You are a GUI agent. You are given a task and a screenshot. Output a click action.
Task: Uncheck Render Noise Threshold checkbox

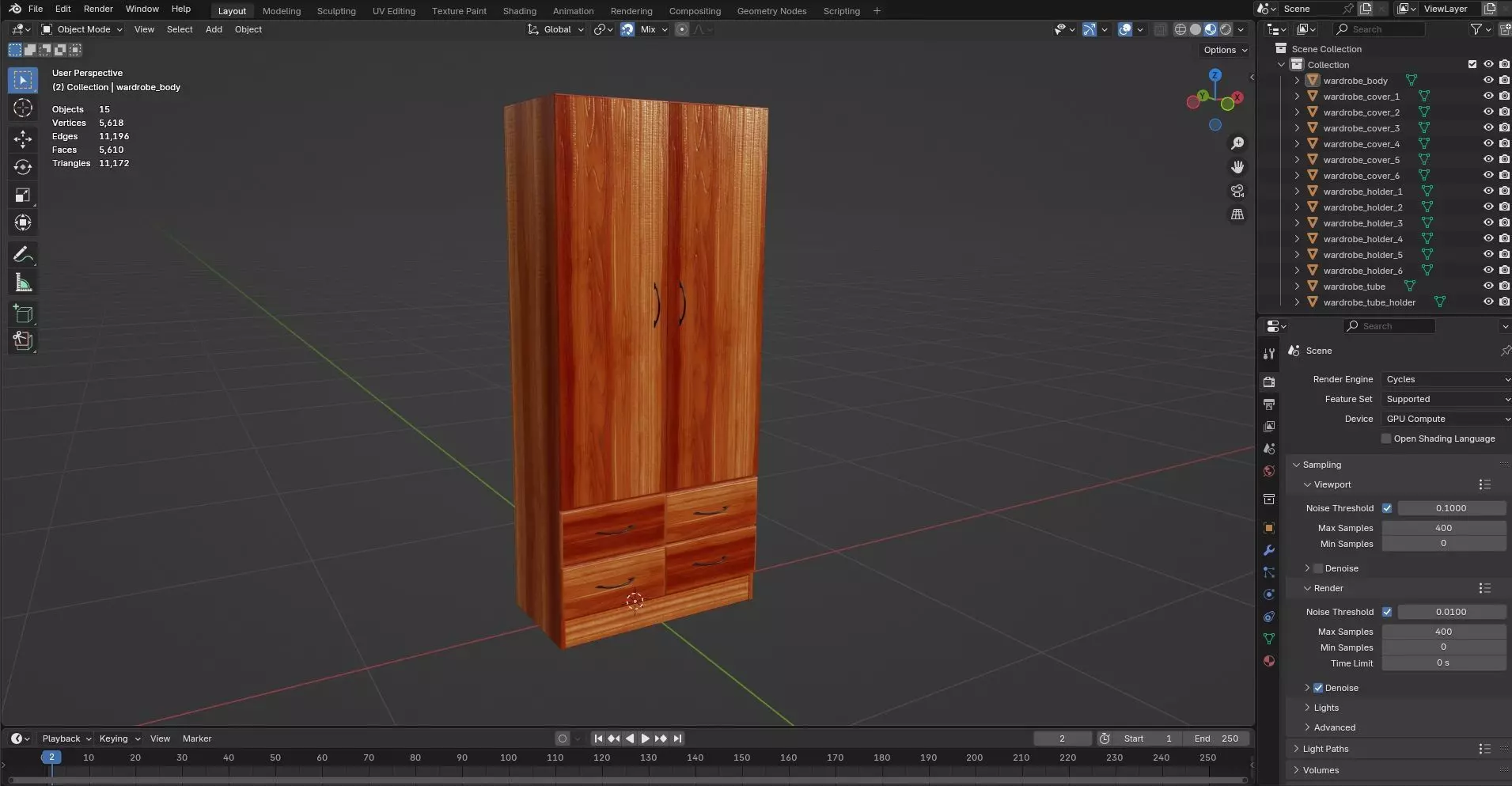[x=1387, y=612]
